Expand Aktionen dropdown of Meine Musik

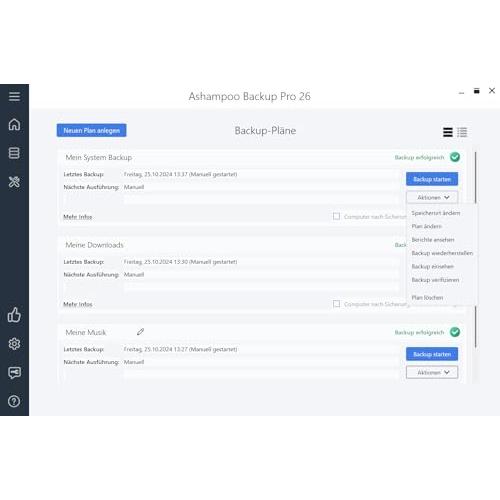tap(432, 372)
